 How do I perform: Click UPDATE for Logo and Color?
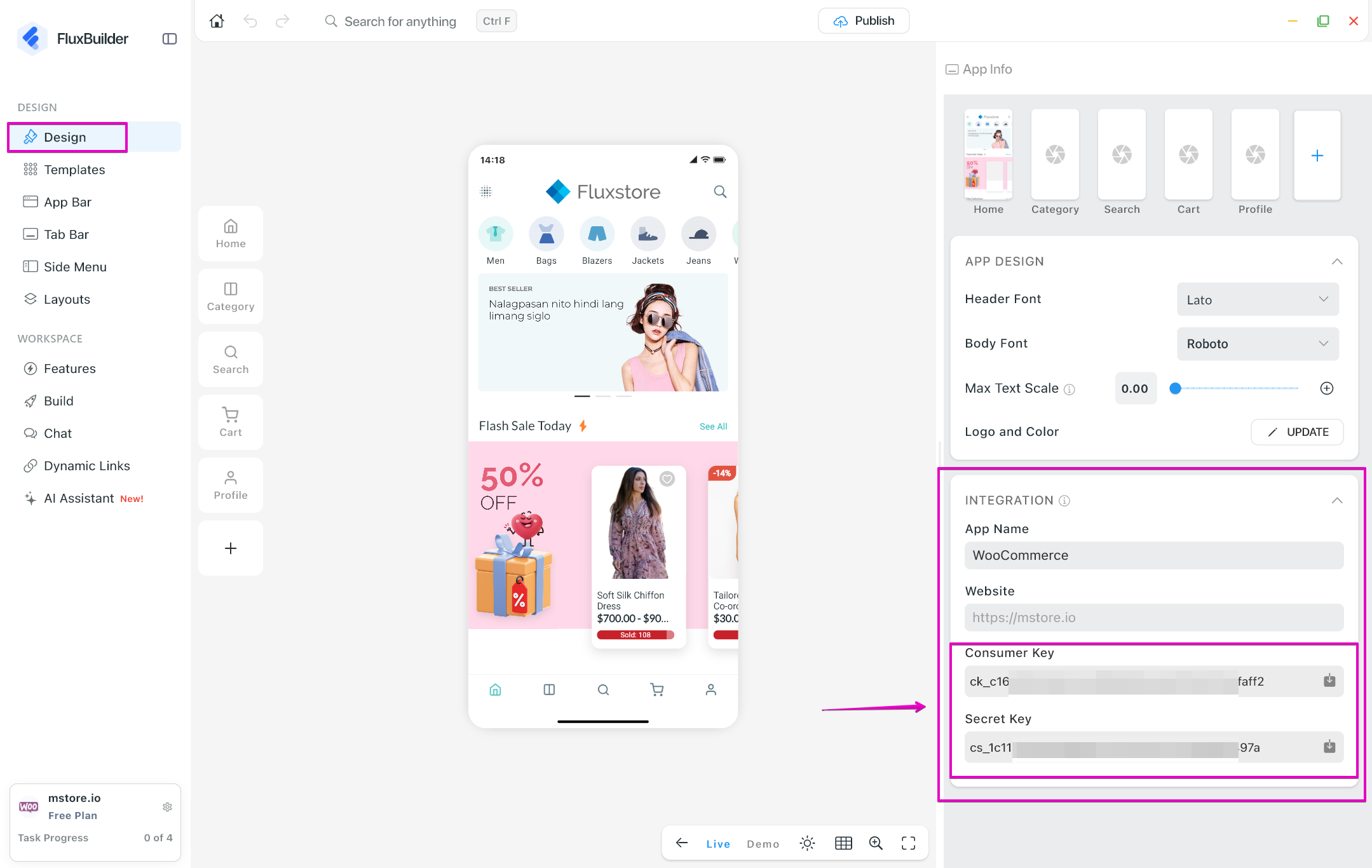click(x=1297, y=432)
